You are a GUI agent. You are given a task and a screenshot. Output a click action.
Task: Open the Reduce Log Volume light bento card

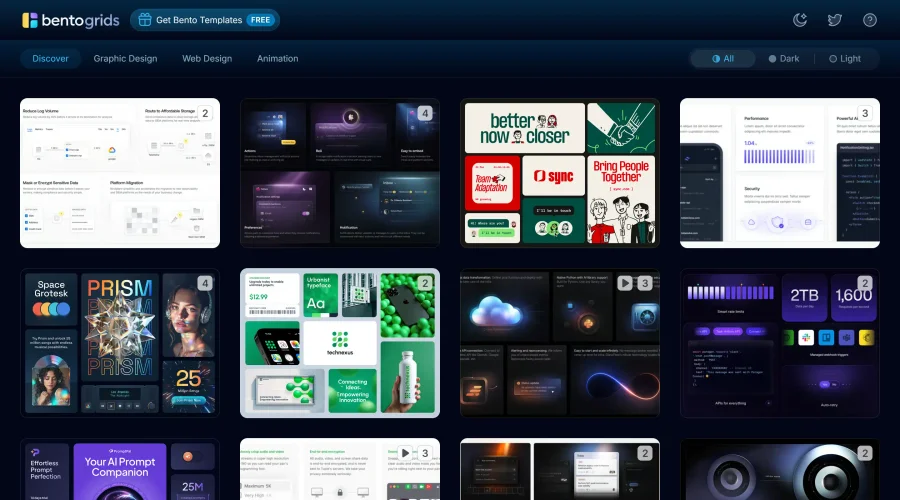(120, 173)
